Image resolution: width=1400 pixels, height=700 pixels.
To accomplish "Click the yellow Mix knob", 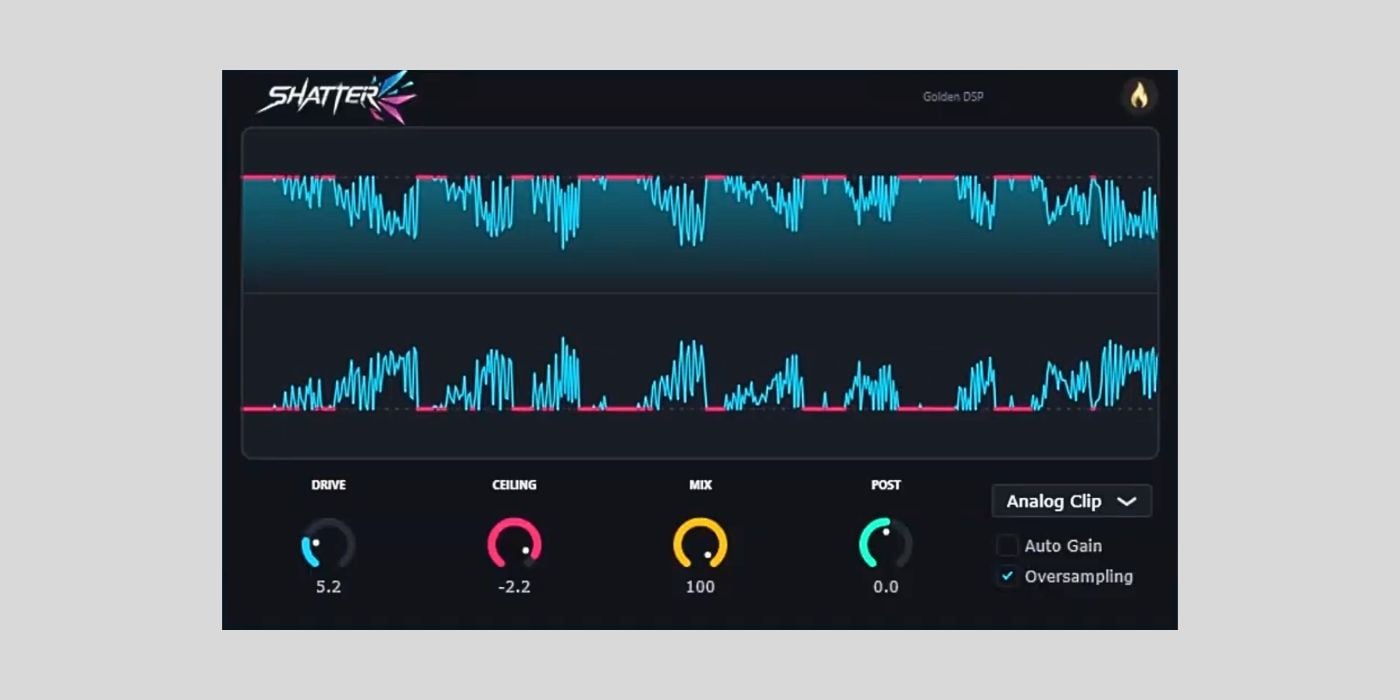I will 700,544.
